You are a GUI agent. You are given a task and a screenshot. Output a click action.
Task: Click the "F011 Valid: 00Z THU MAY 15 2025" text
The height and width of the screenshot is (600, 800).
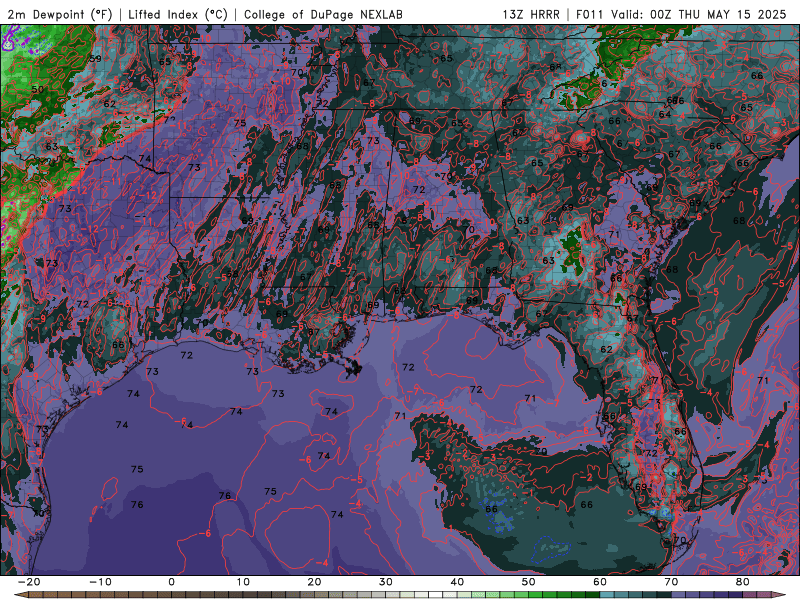pyautogui.click(x=681, y=14)
